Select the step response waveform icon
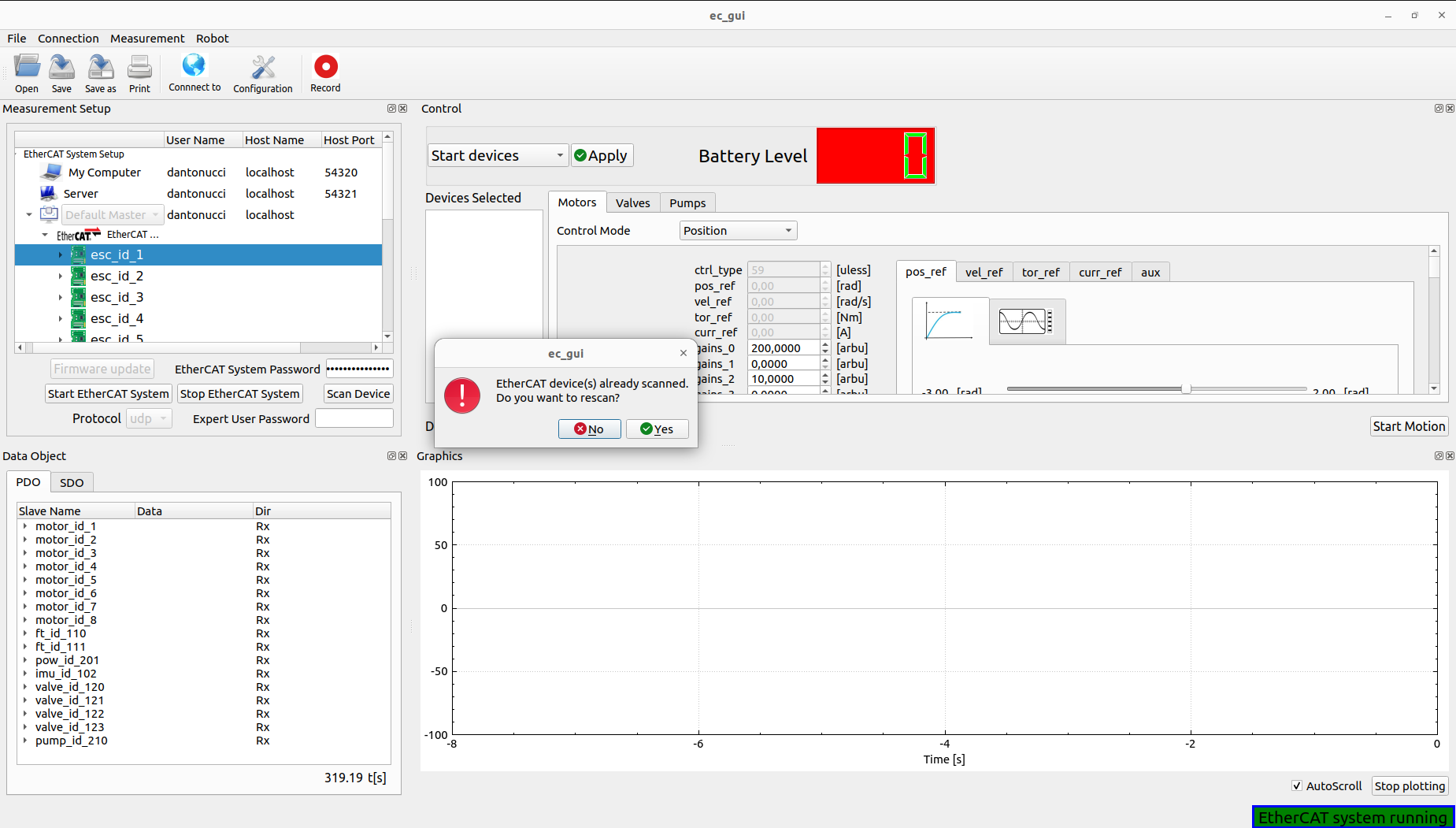This screenshot has width=1456, height=828. 949,321
